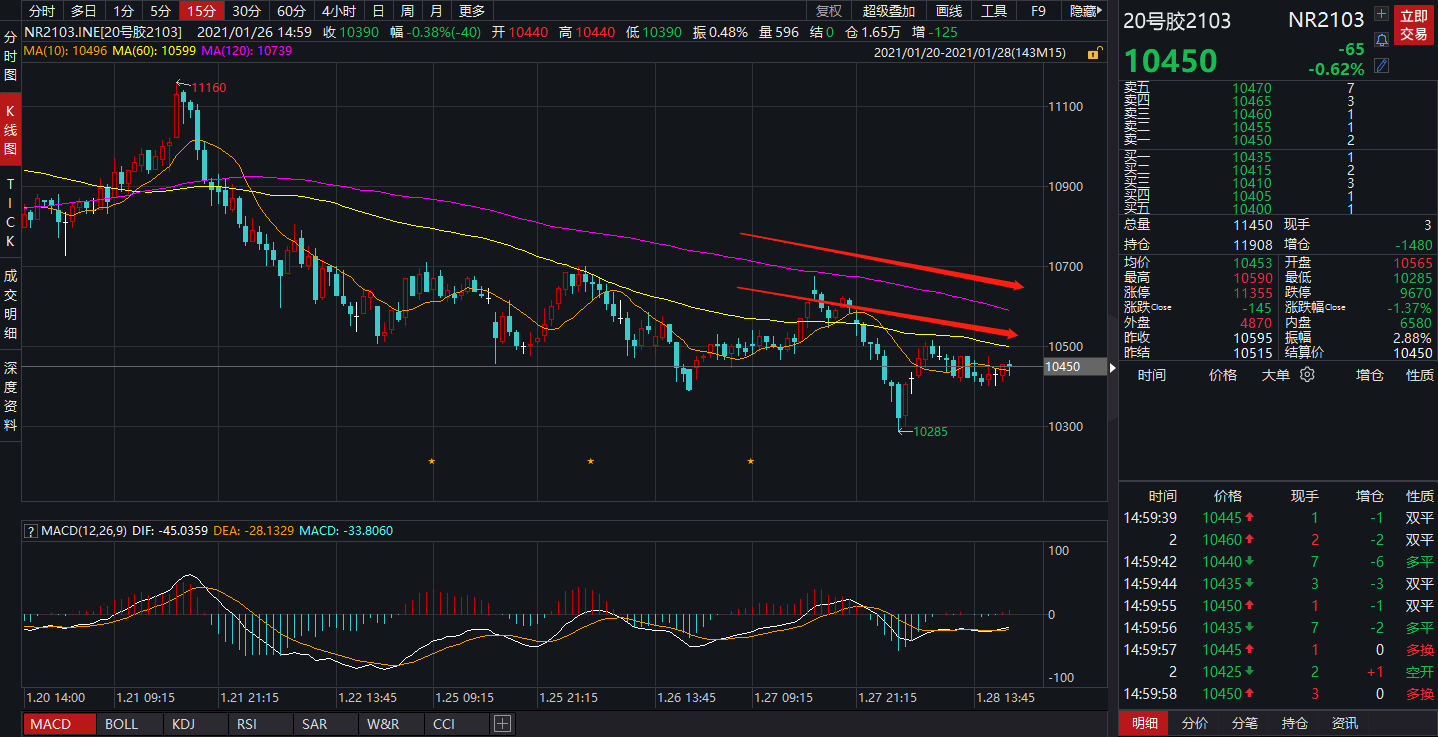
Task: Switch to the 多日 period tab
Action: coord(83,11)
